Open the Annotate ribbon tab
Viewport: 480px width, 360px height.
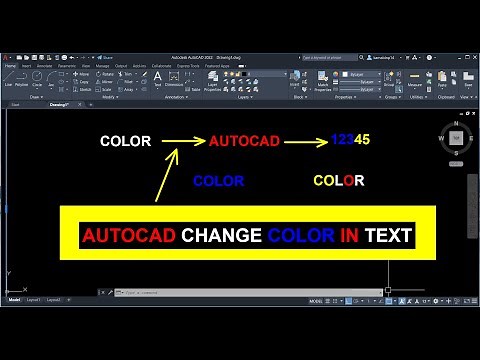click(x=44, y=66)
